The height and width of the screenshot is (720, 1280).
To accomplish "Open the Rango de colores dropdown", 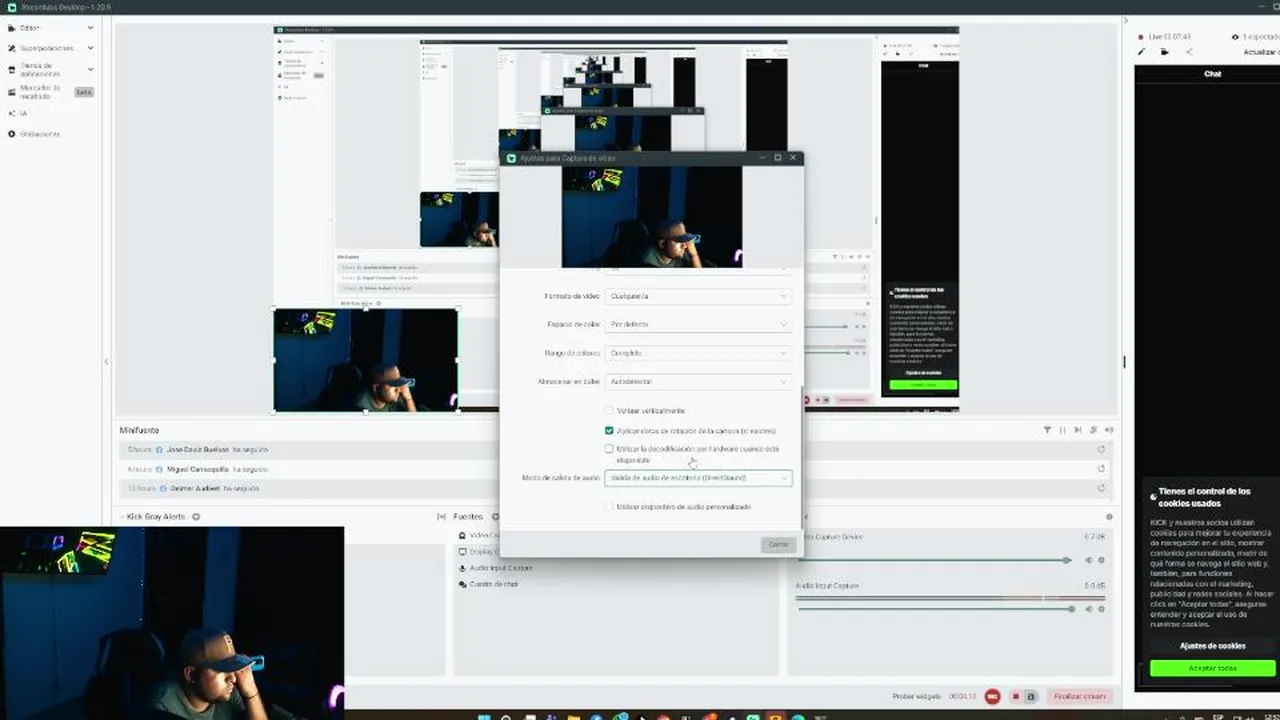I will [x=698, y=353].
